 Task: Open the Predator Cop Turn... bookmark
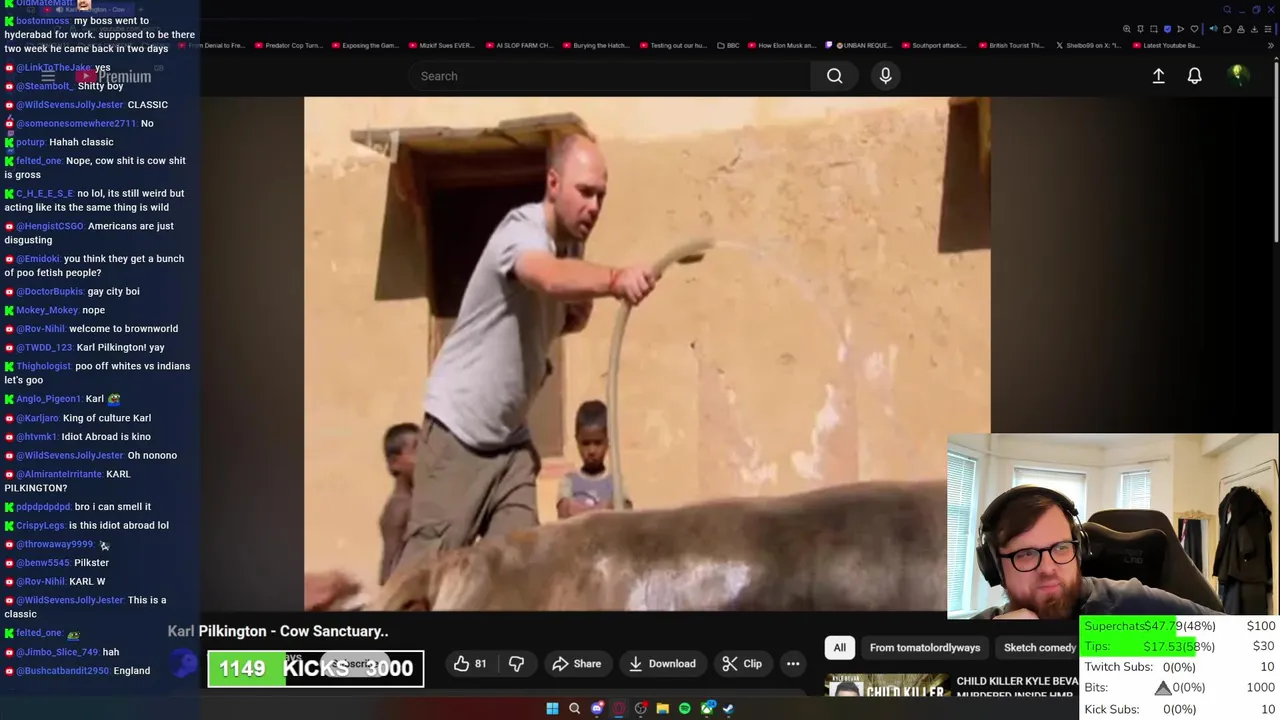pyautogui.click(x=289, y=45)
